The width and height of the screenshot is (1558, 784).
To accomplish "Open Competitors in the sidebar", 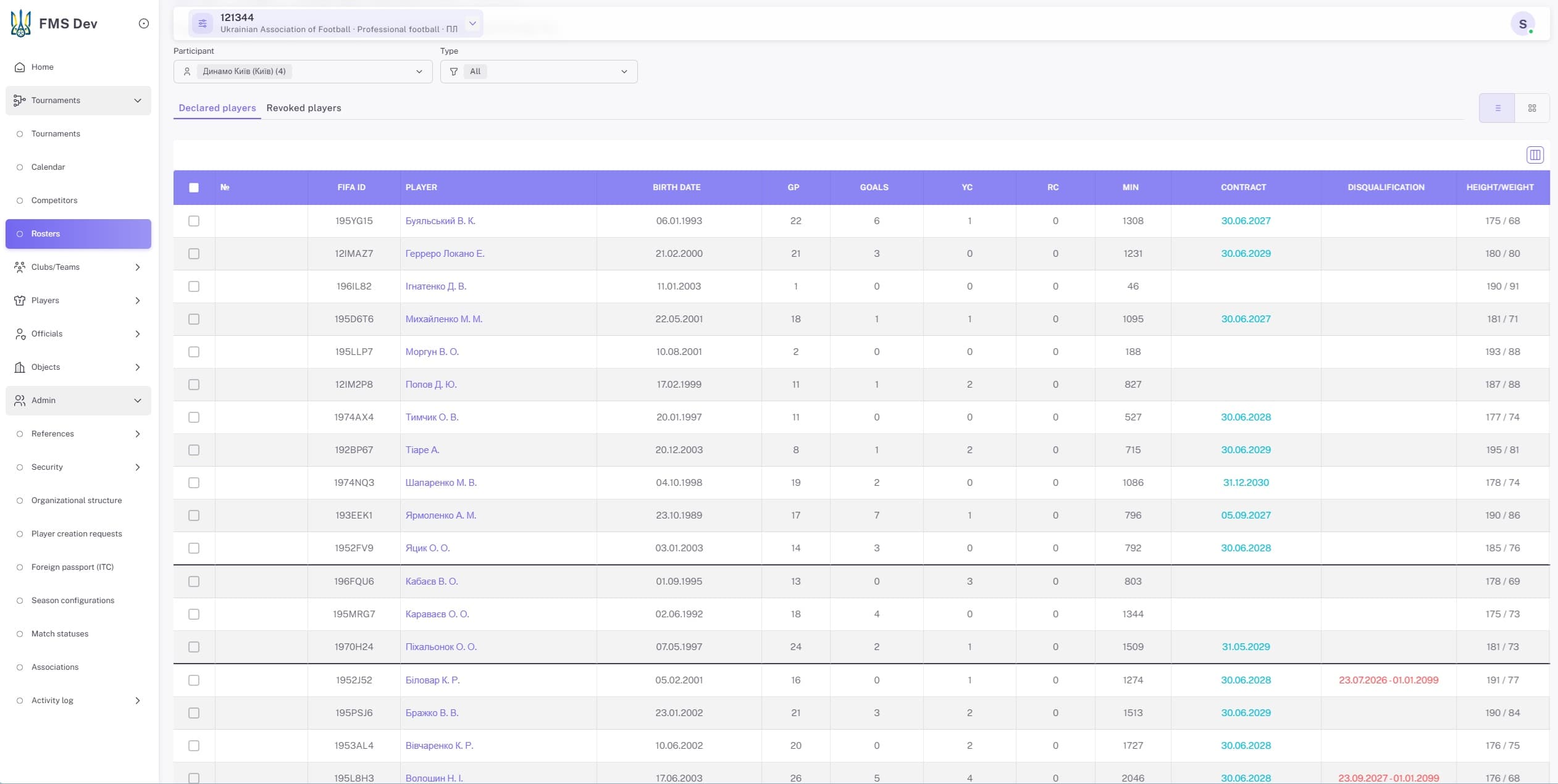I will click(x=54, y=200).
